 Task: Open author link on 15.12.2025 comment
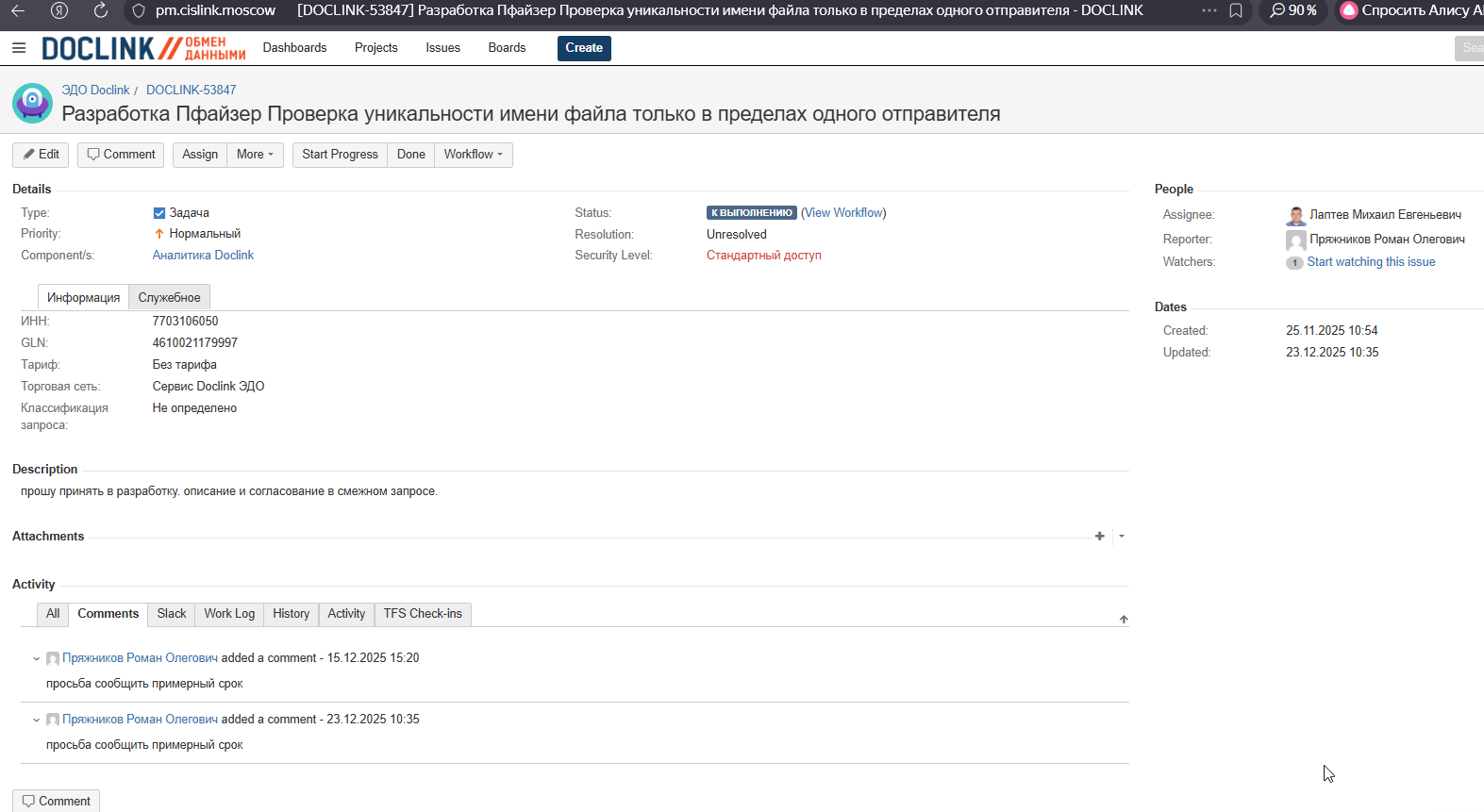click(x=140, y=658)
